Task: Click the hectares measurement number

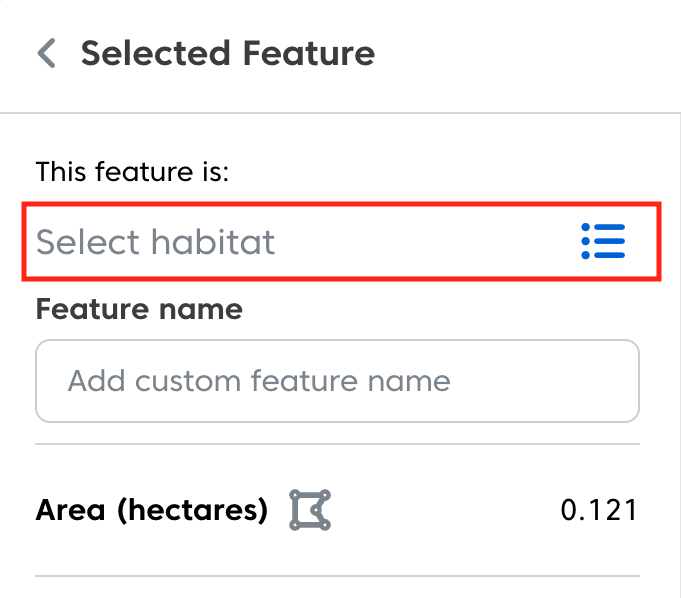Action: point(598,511)
